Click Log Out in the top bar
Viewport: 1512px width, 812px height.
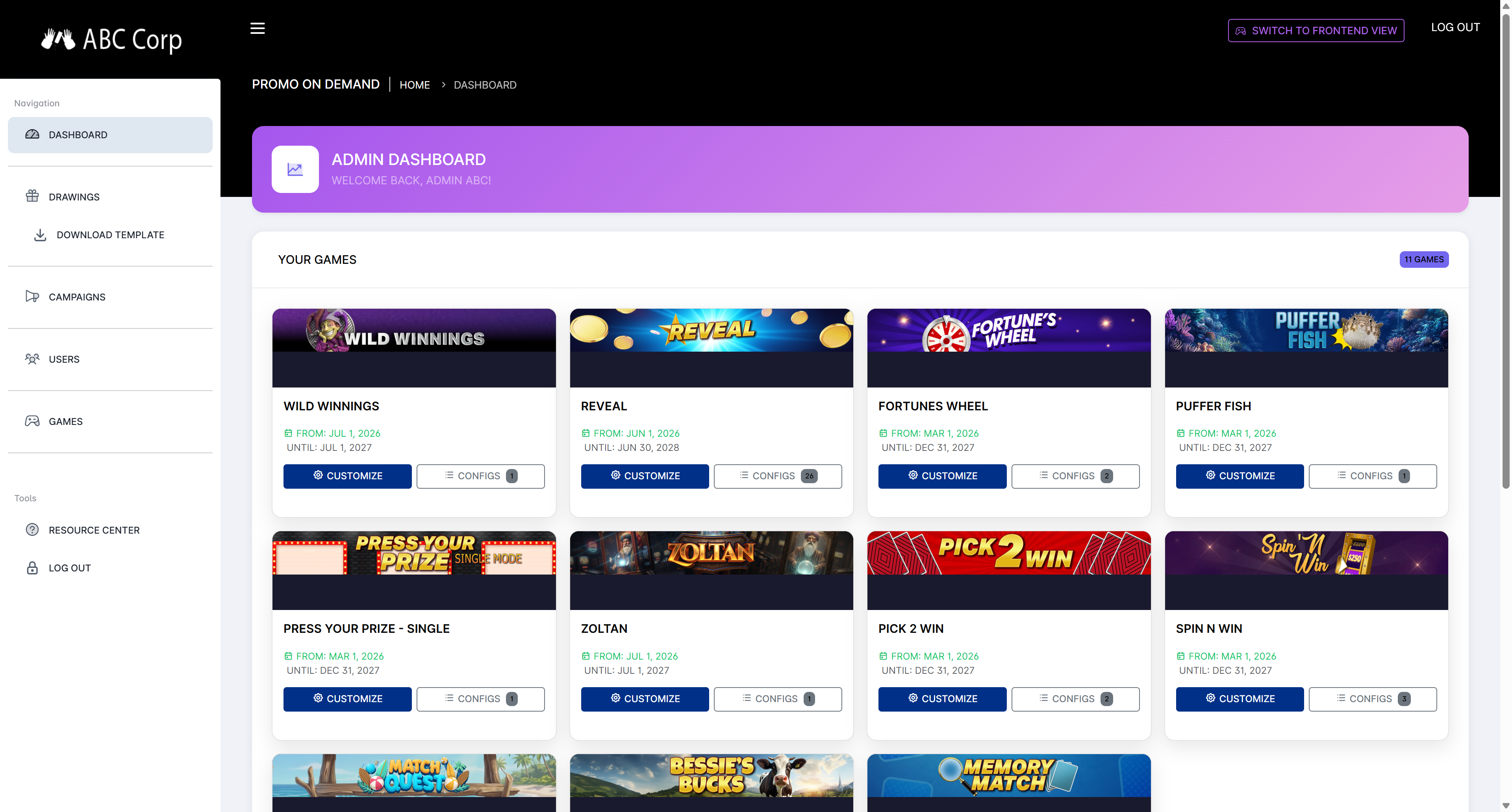click(x=1455, y=27)
